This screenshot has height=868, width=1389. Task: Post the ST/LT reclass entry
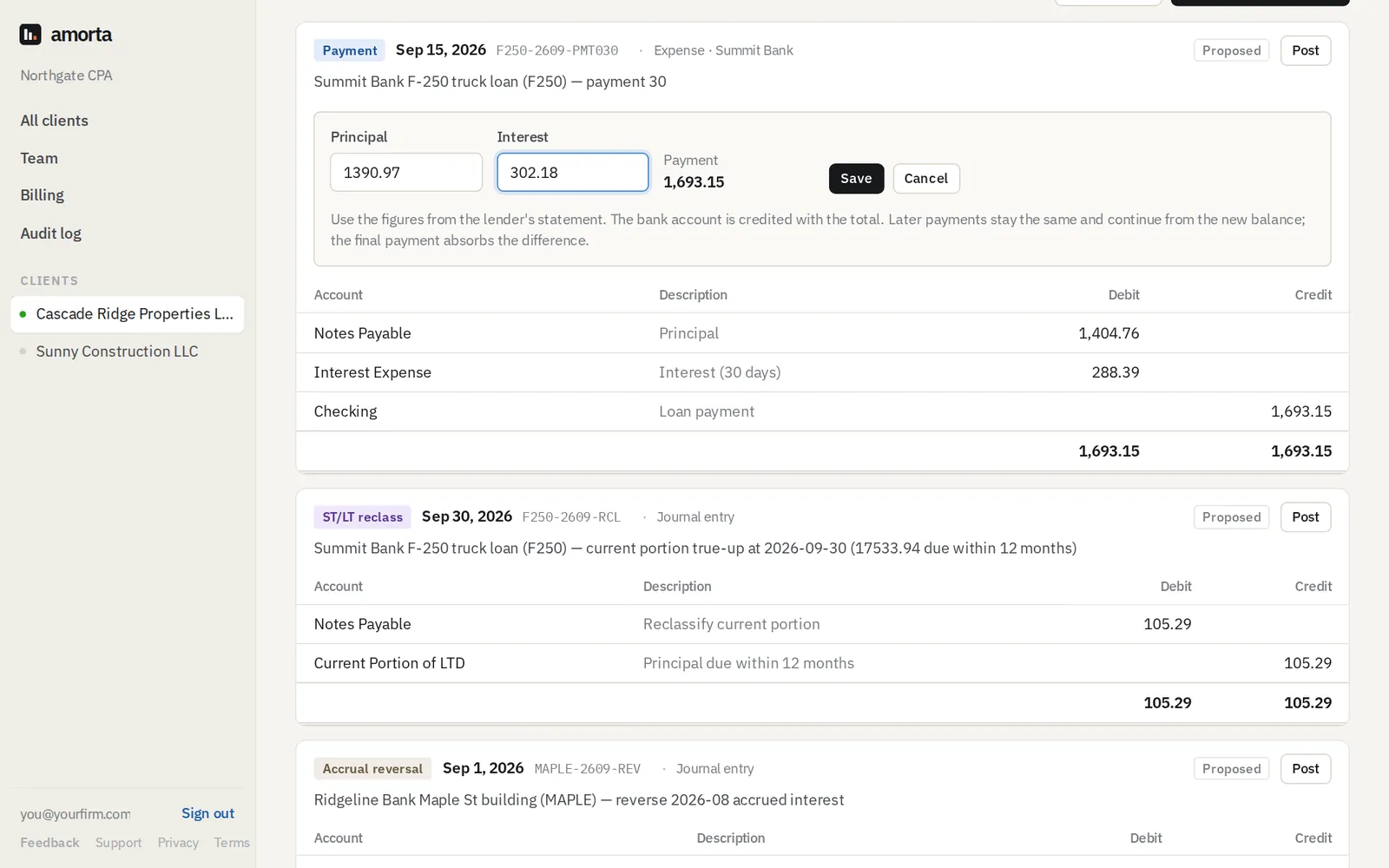pyautogui.click(x=1305, y=517)
